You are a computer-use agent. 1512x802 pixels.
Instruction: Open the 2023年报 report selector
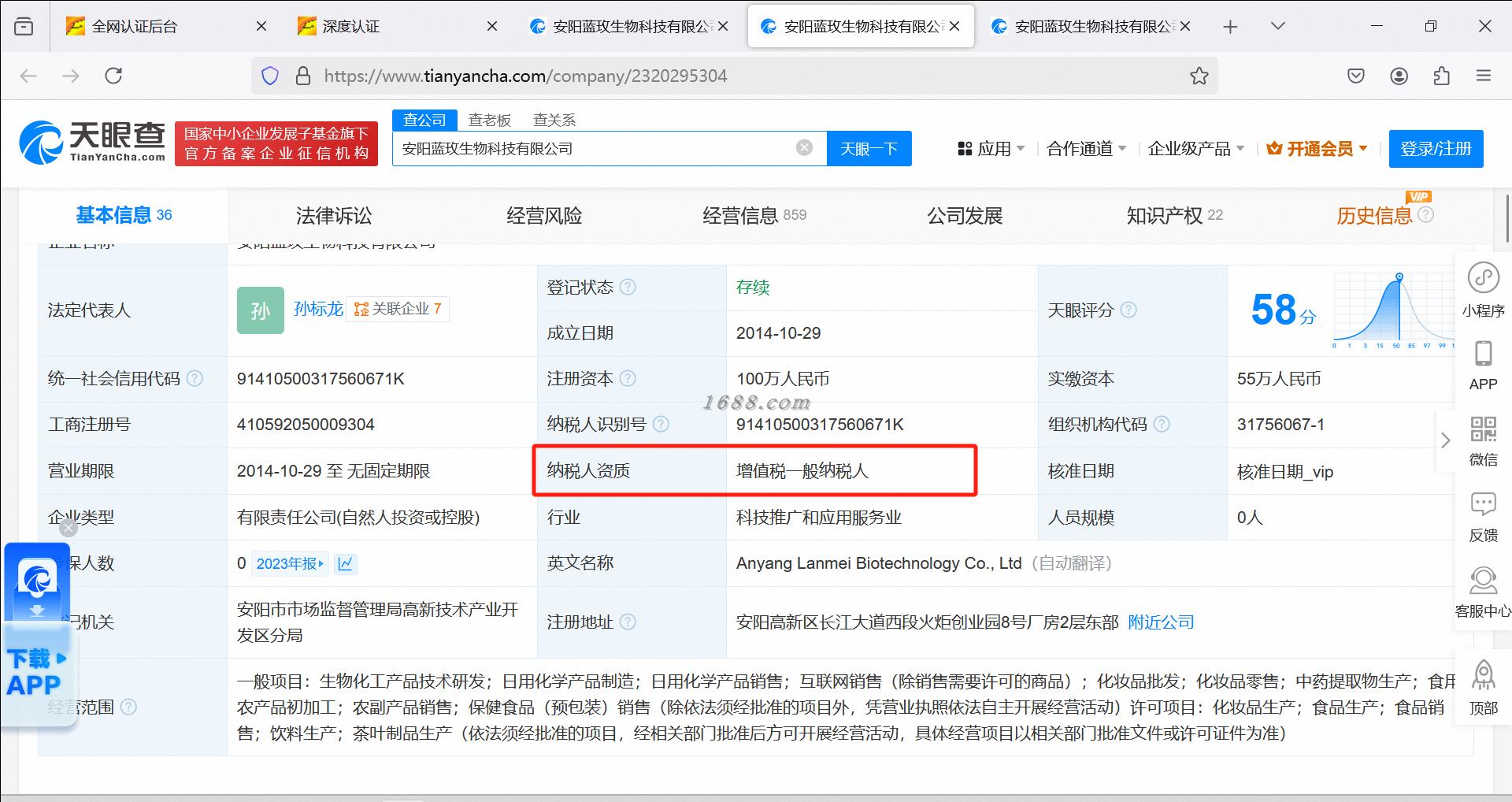coord(290,564)
